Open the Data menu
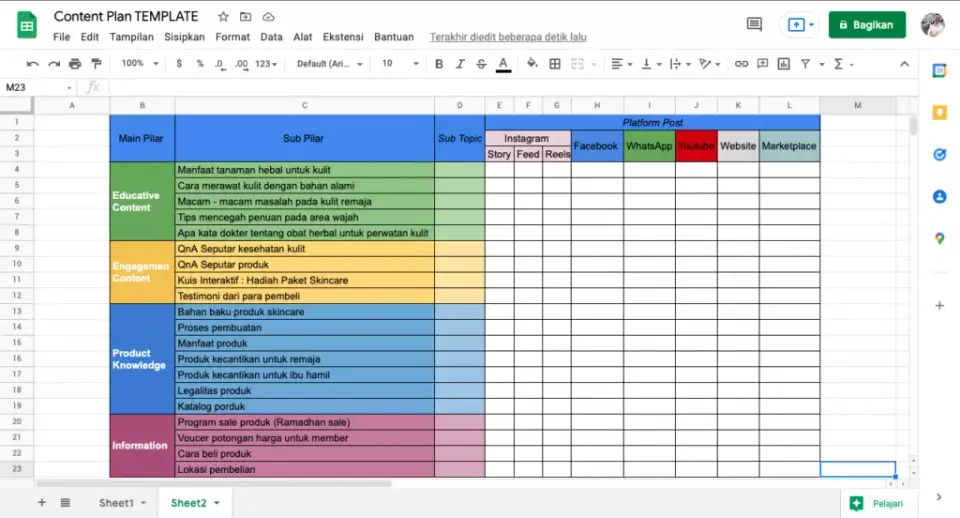 click(x=271, y=37)
